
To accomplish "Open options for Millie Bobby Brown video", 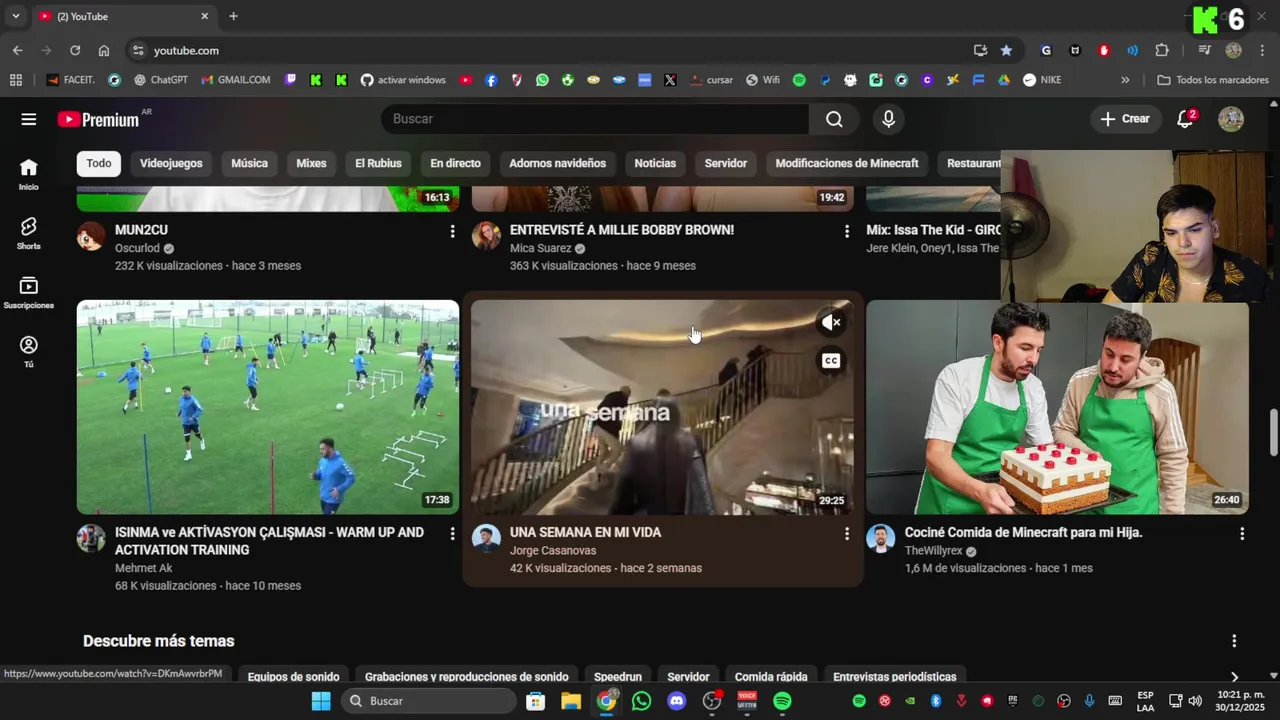I will click(846, 231).
